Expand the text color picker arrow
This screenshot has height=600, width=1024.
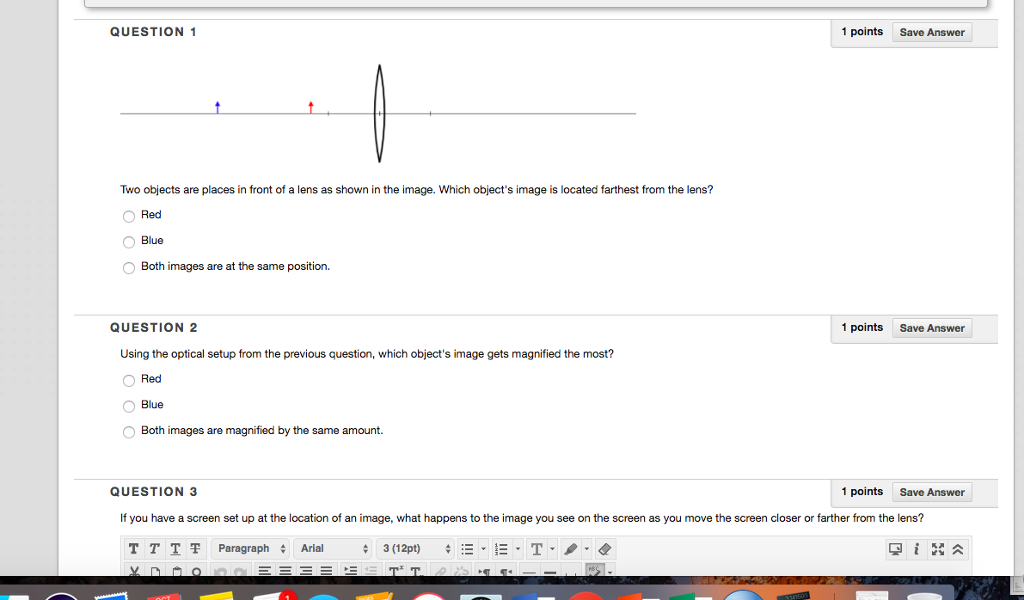coord(552,548)
